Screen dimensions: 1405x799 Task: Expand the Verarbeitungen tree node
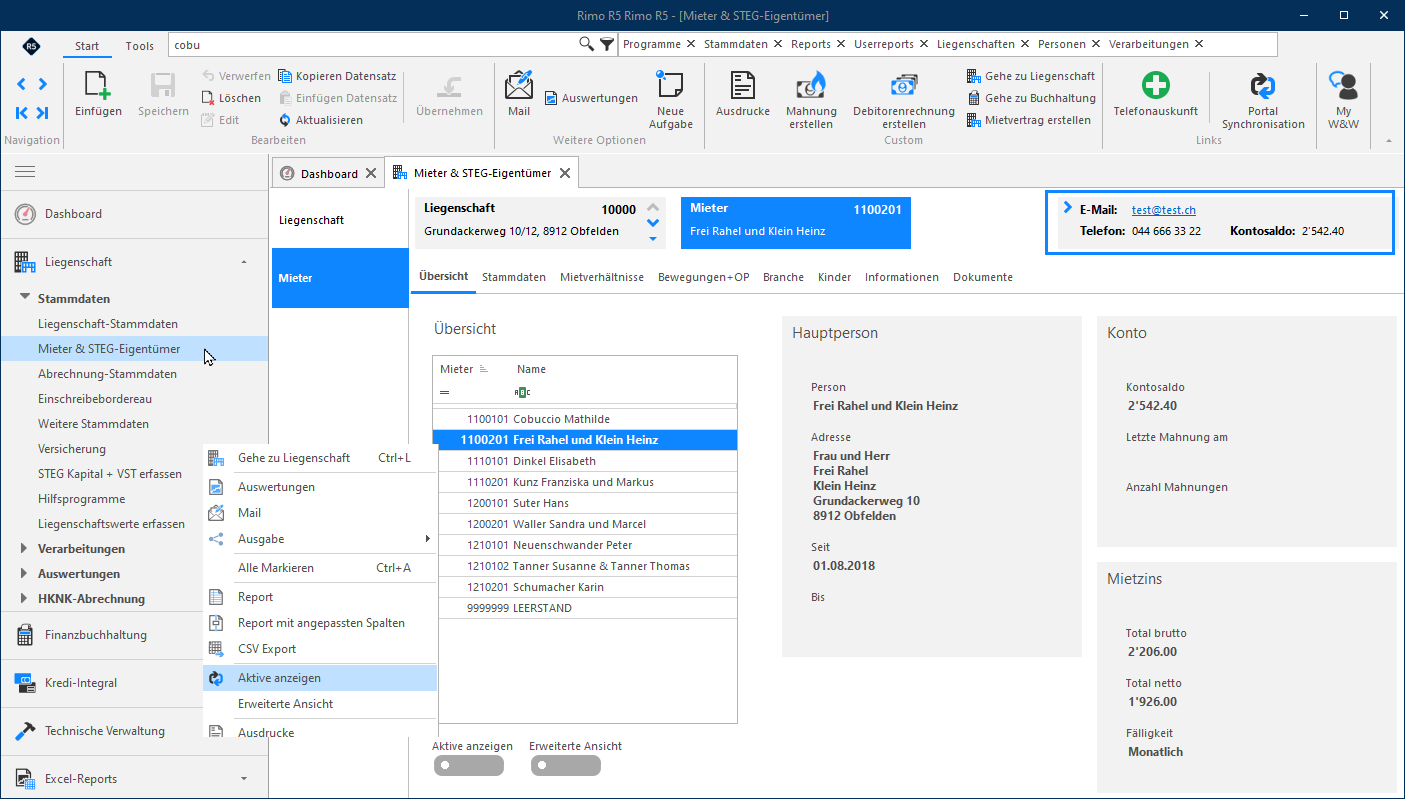click(25, 549)
